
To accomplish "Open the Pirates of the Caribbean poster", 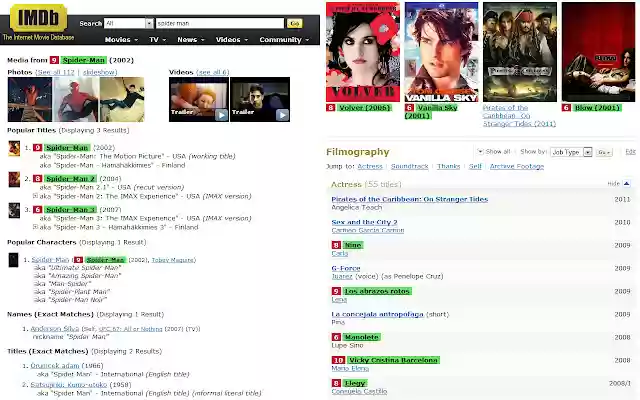I will click(520, 52).
